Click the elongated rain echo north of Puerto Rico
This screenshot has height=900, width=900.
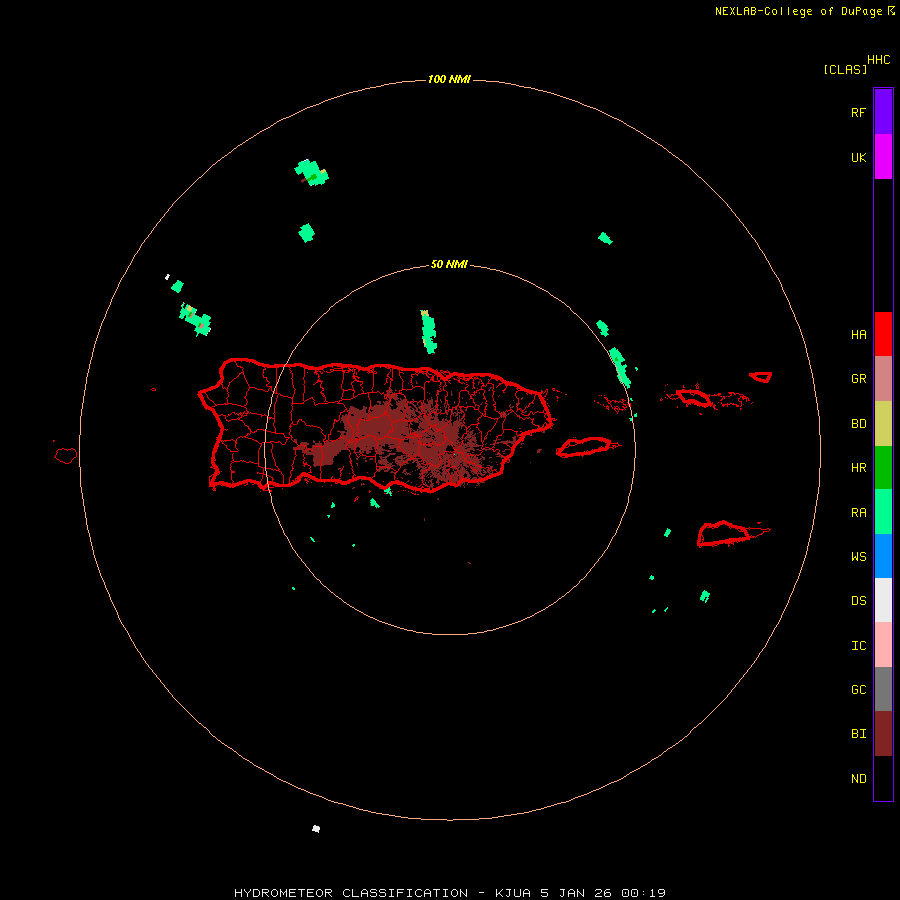428,331
